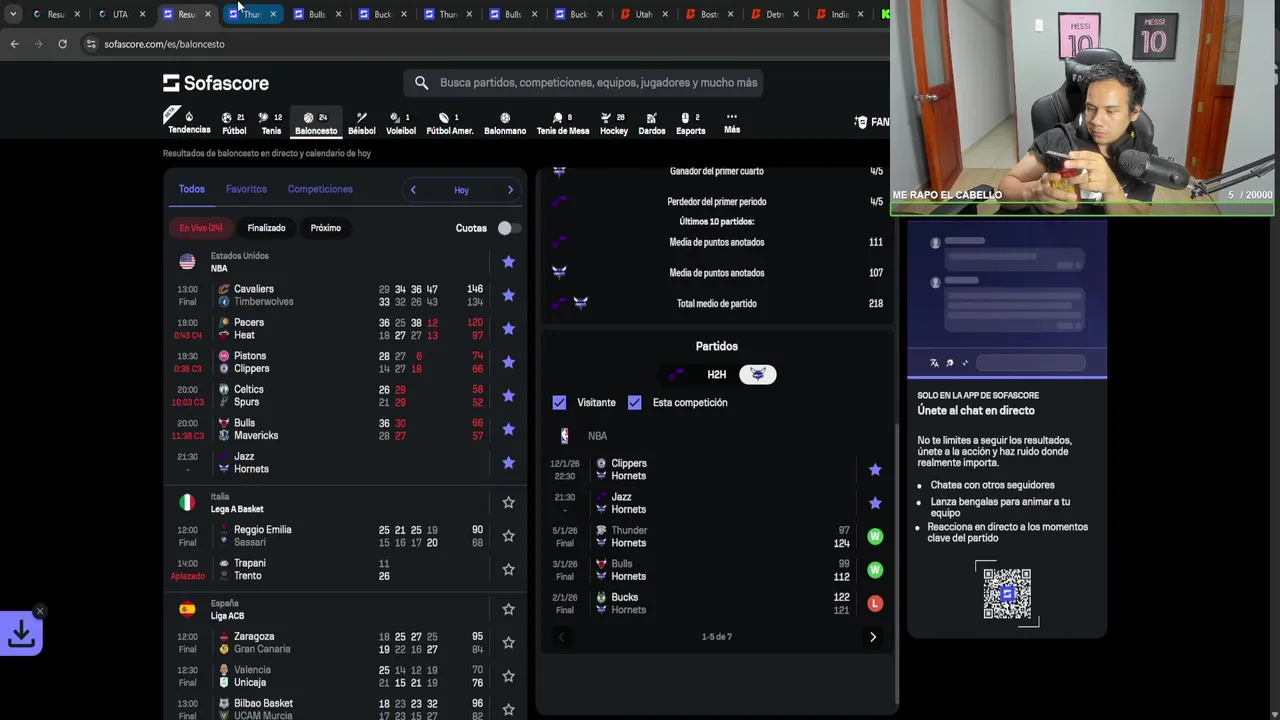Filter by En Vivo matches

click(x=201, y=228)
